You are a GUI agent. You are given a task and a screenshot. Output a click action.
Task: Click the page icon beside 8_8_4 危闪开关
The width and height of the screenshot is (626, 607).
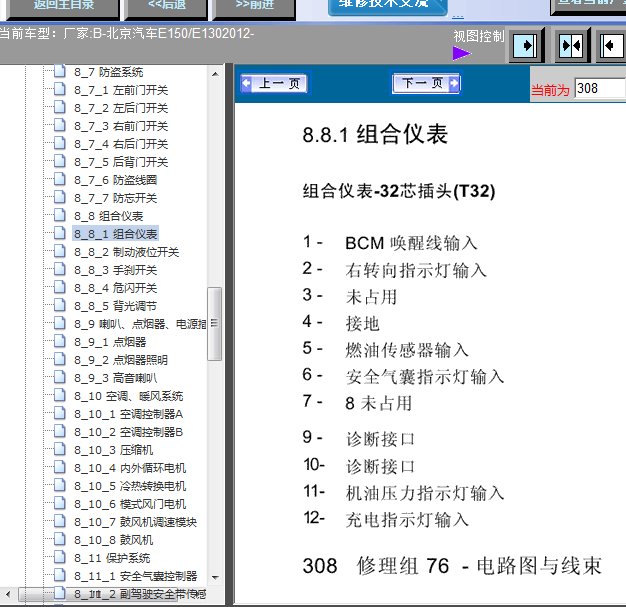tap(59, 287)
